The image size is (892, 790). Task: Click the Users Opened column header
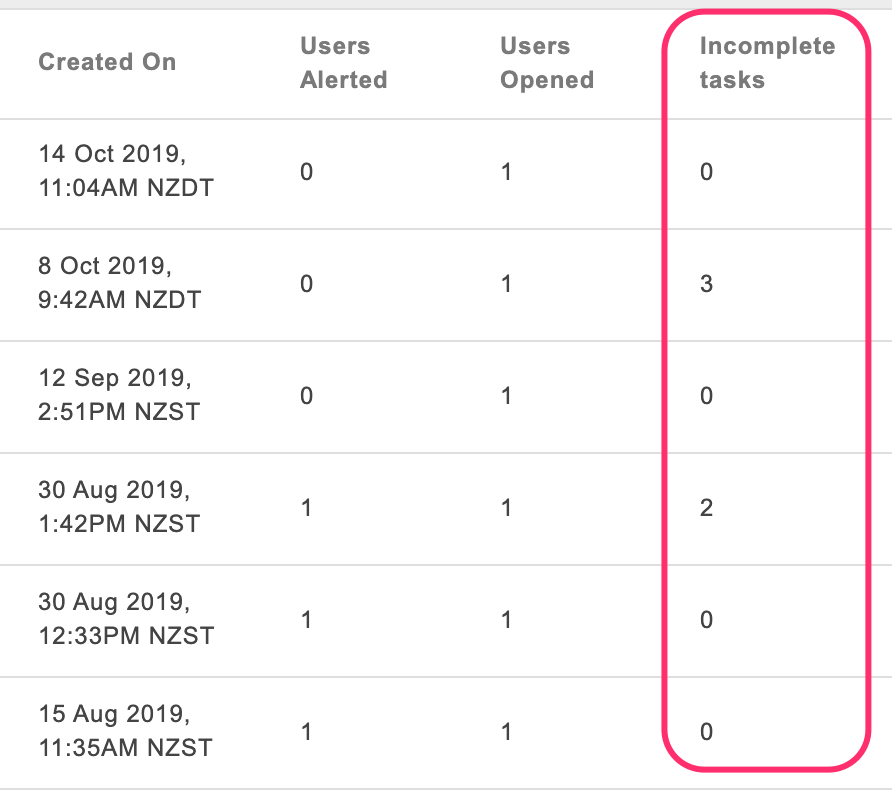(x=547, y=63)
